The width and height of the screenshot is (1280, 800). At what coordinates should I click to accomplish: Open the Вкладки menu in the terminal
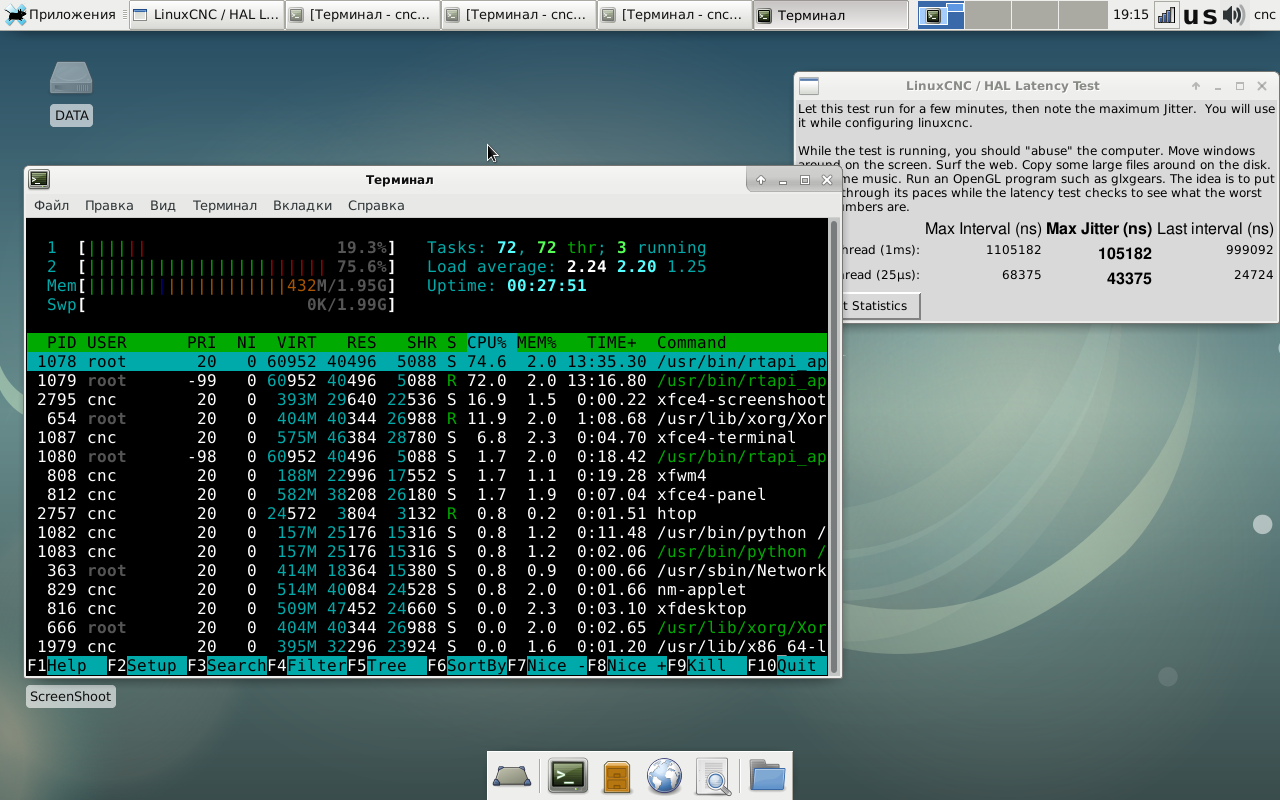click(302, 205)
